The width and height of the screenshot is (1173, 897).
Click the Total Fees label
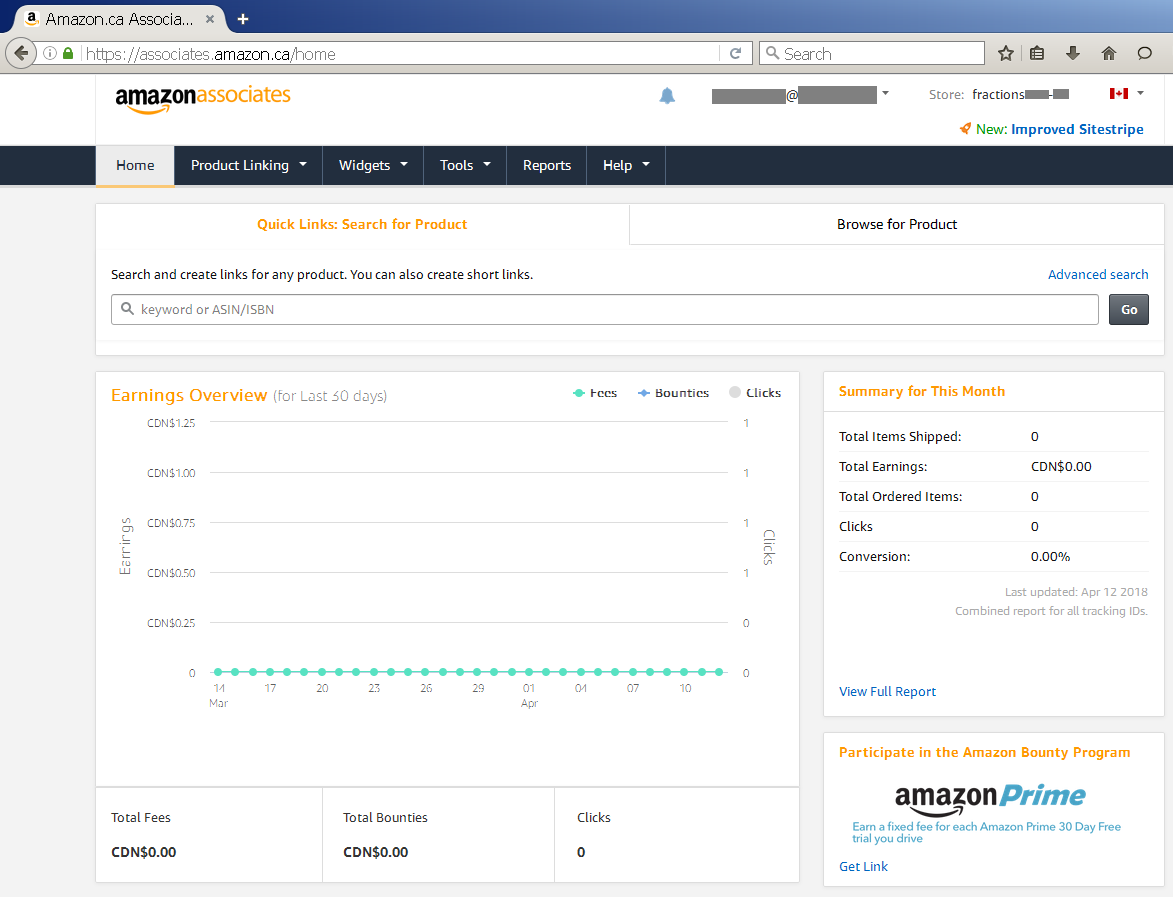(x=141, y=818)
